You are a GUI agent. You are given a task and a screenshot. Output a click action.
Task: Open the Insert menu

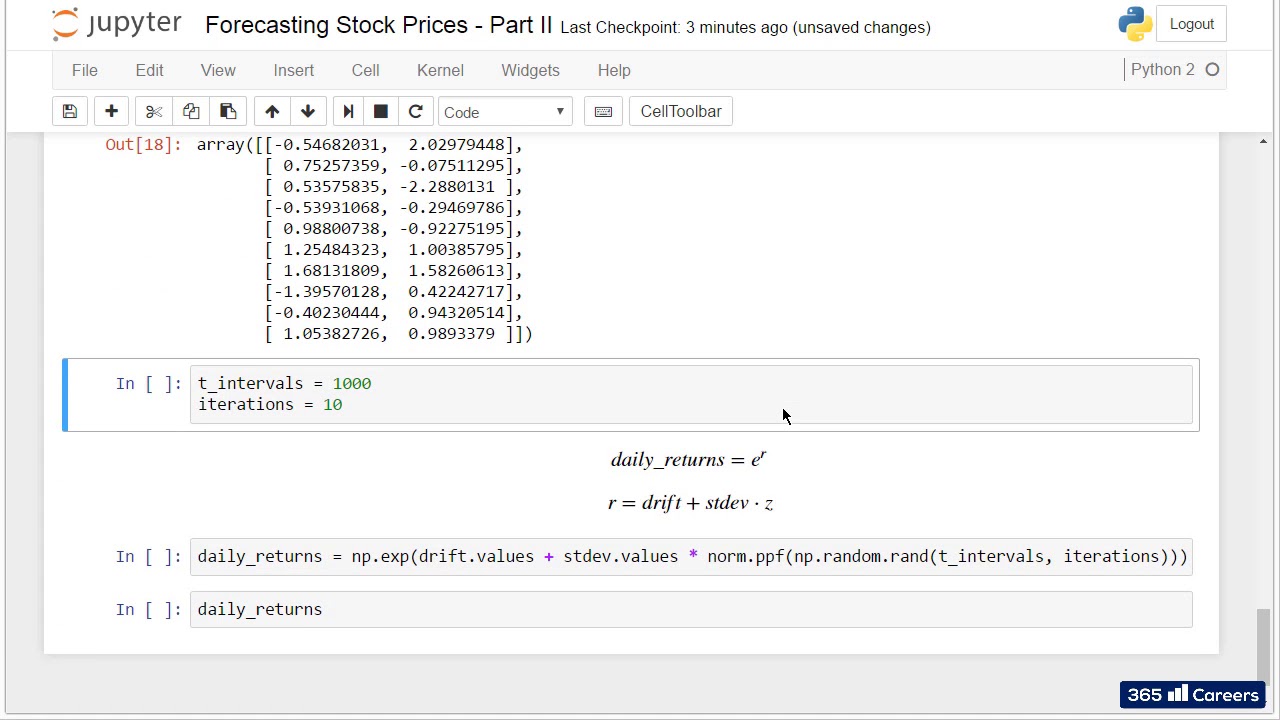[x=293, y=70]
